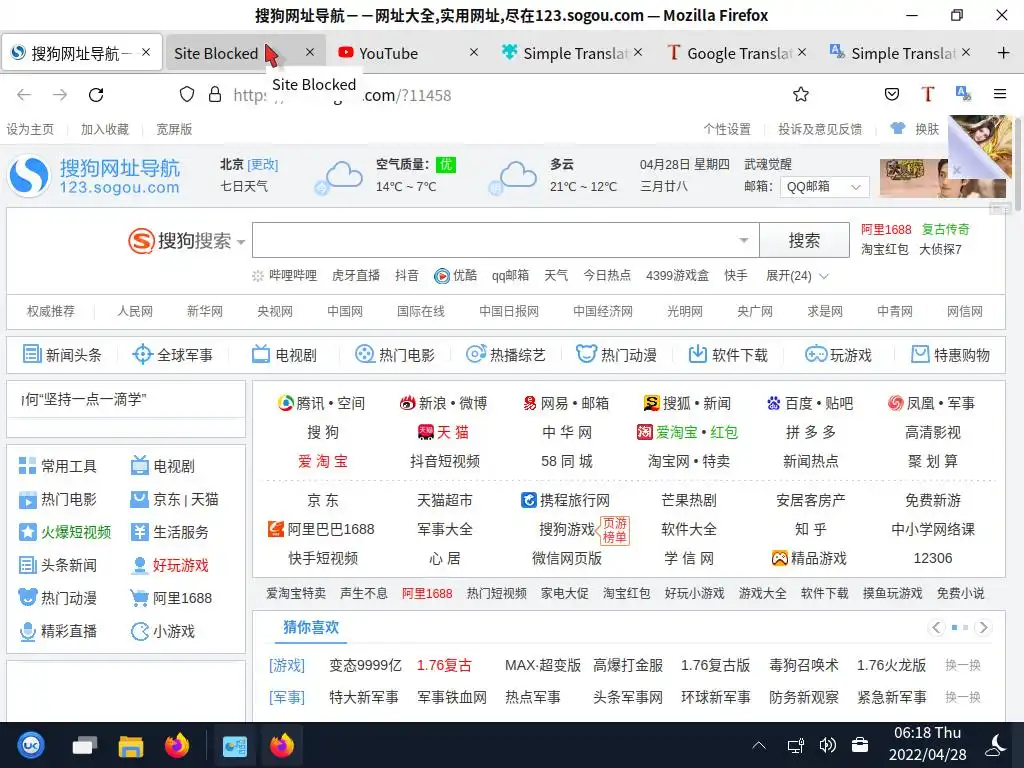The image size is (1024, 768).
Task: Open the 爱淘宝 link
Action: click(323, 461)
